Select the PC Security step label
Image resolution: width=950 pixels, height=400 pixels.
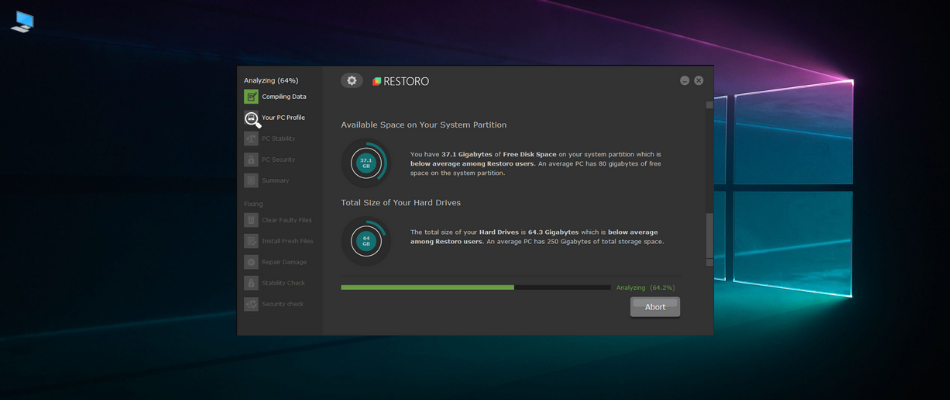[x=279, y=159]
